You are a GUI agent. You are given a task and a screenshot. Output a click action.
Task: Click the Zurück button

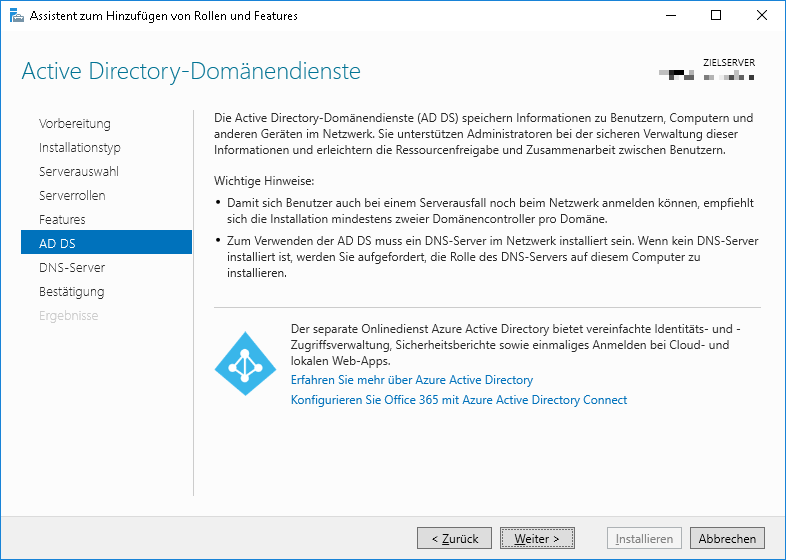(454, 538)
